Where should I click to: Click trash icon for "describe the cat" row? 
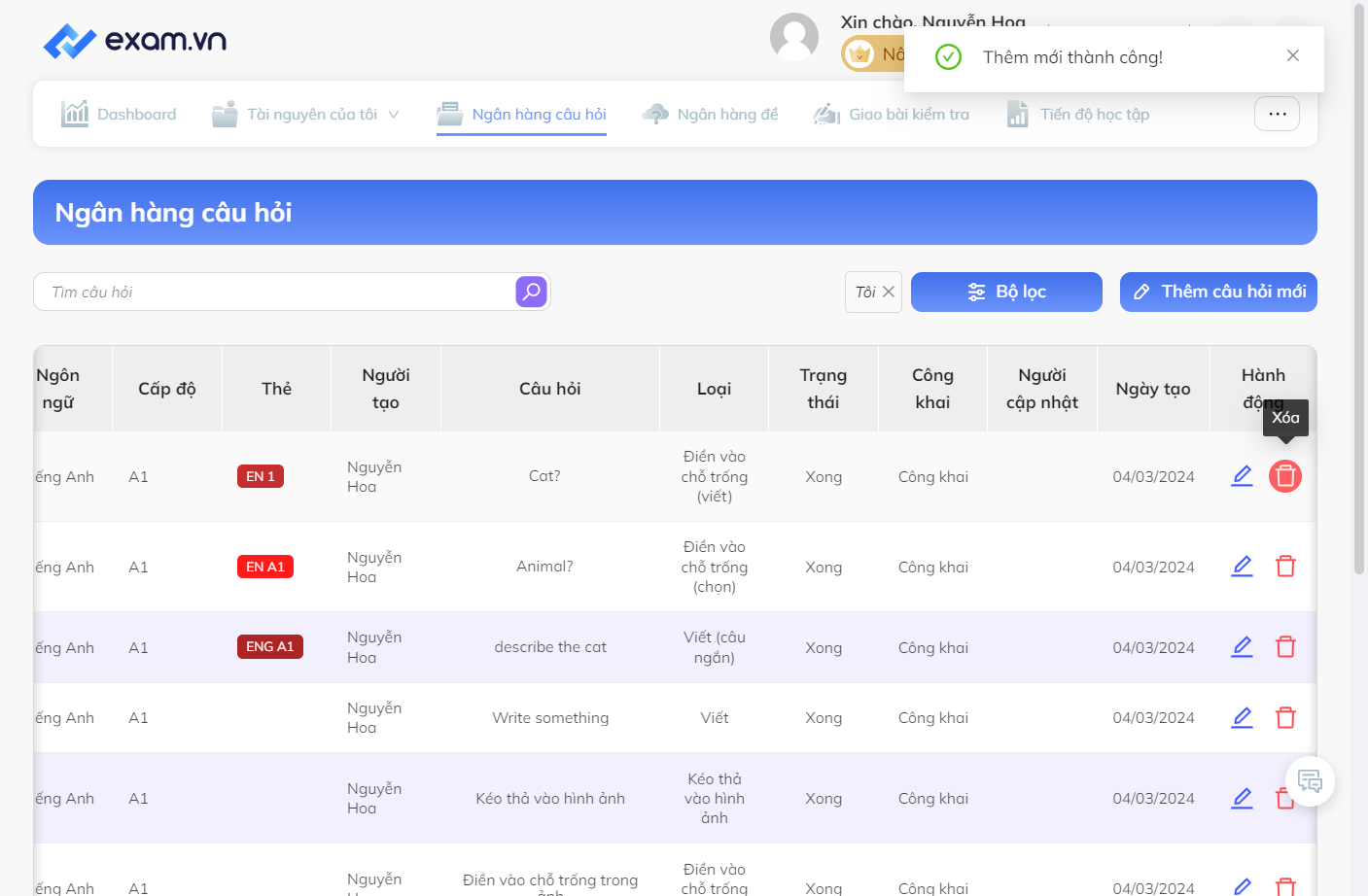click(x=1285, y=647)
